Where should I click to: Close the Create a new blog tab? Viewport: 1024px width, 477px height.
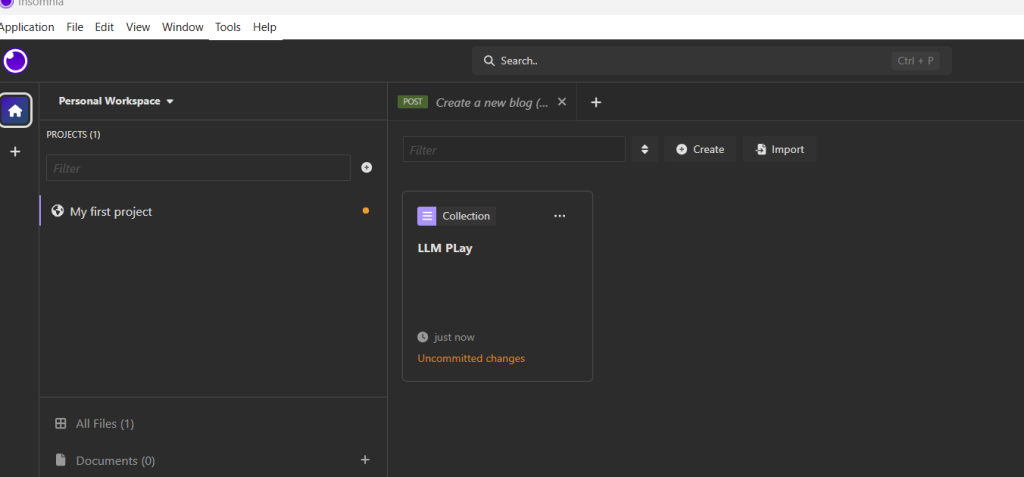pos(562,102)
